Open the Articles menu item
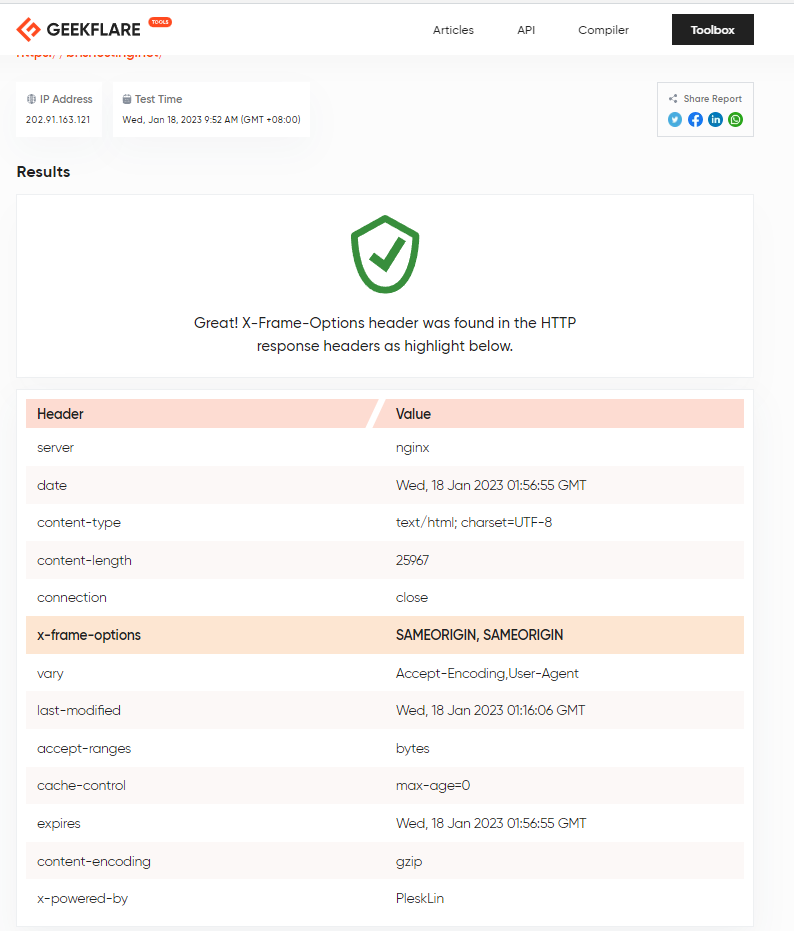Screen dimensions: 794x931 [453, 30]
